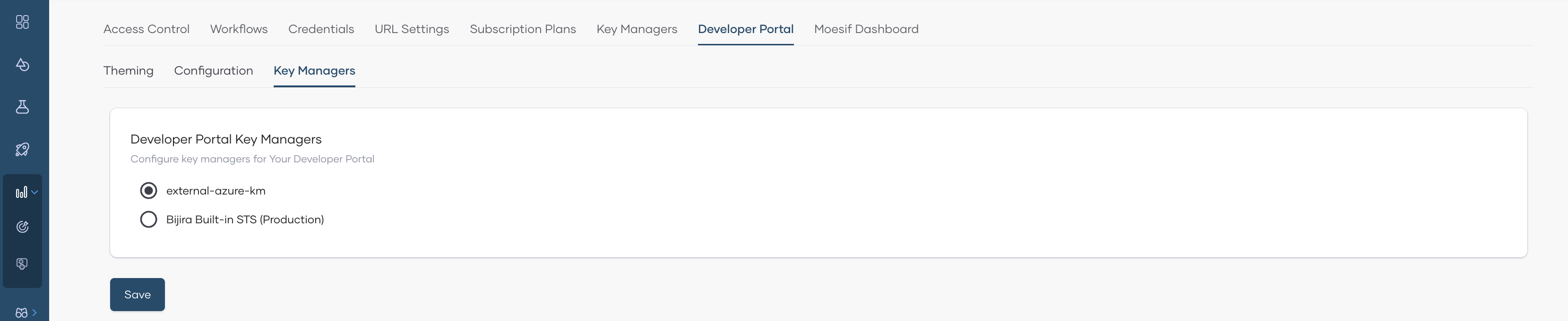1568x321 pixels.
Task: Open the grid overview sidebar icon
Action: click(x=23, y=23)
